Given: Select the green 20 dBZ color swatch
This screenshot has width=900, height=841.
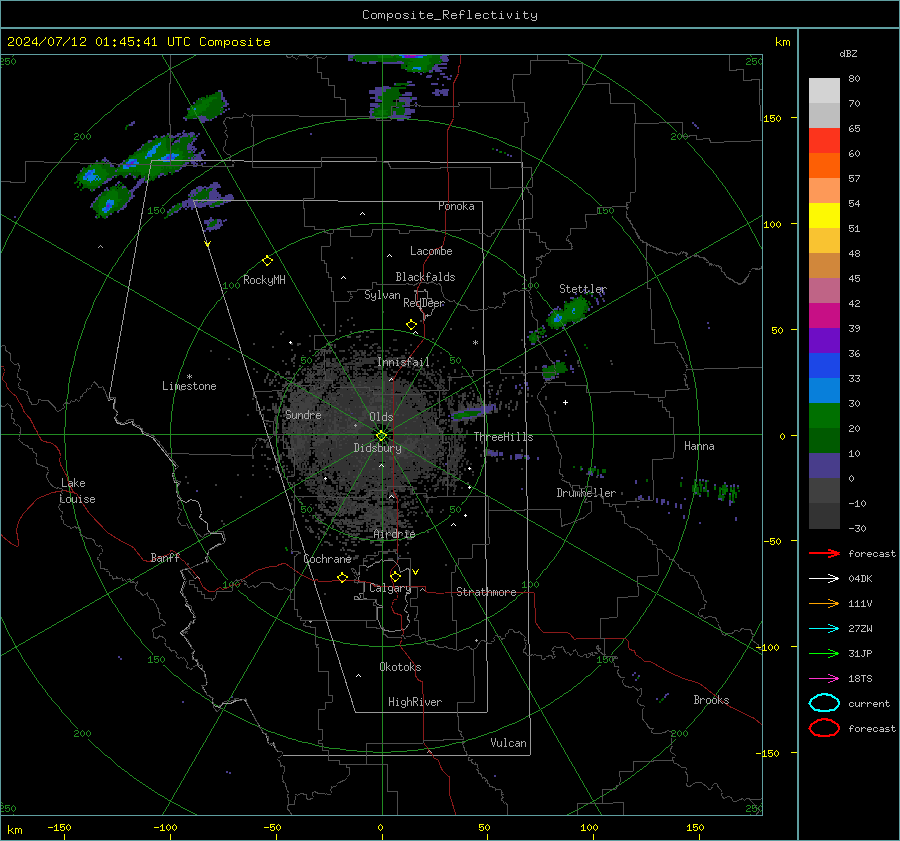Looking at the screenshot, I should pyautogui.click(x=824, y=415).
